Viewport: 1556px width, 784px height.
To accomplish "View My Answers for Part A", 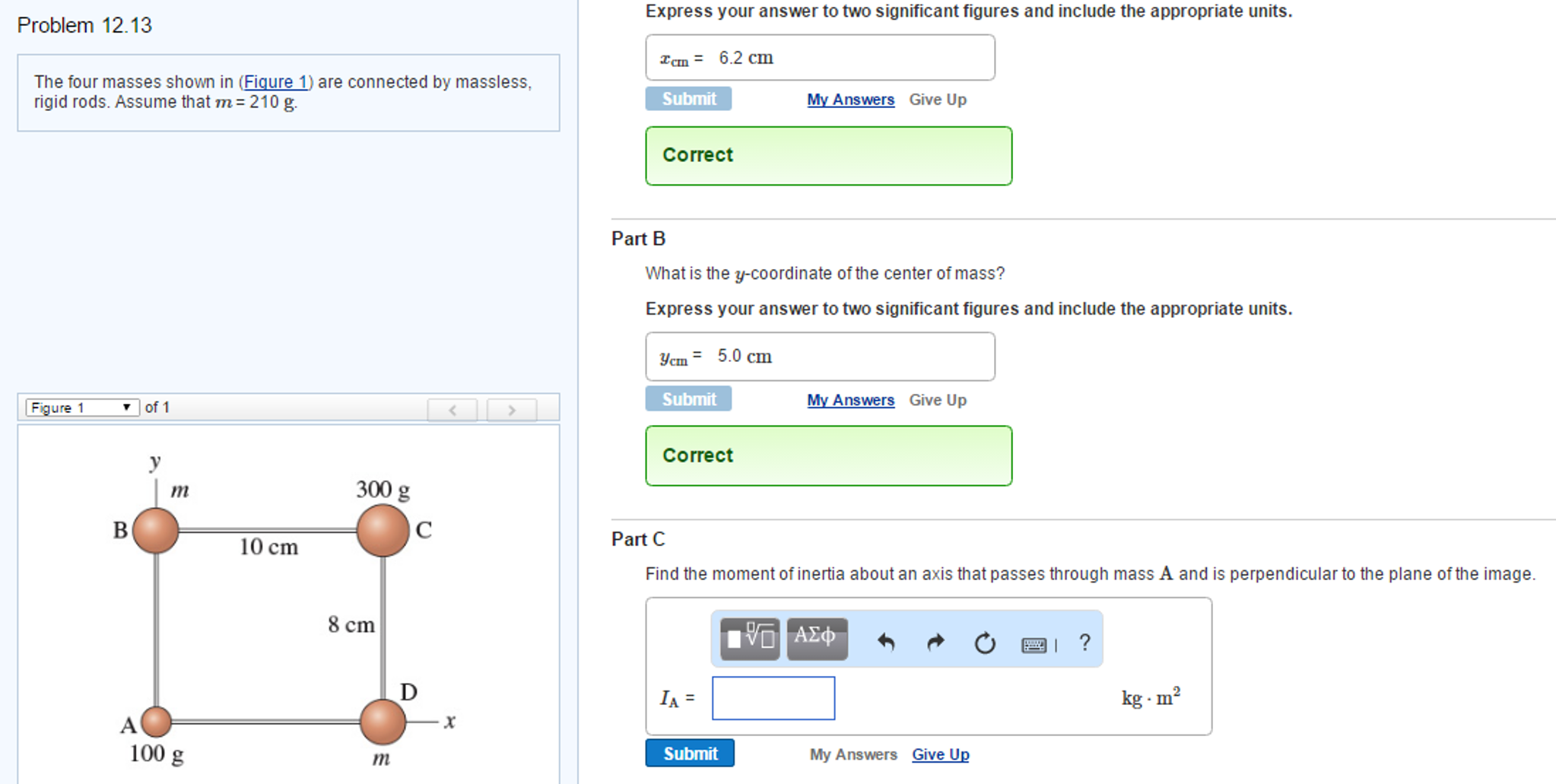I will pos(849,99).
